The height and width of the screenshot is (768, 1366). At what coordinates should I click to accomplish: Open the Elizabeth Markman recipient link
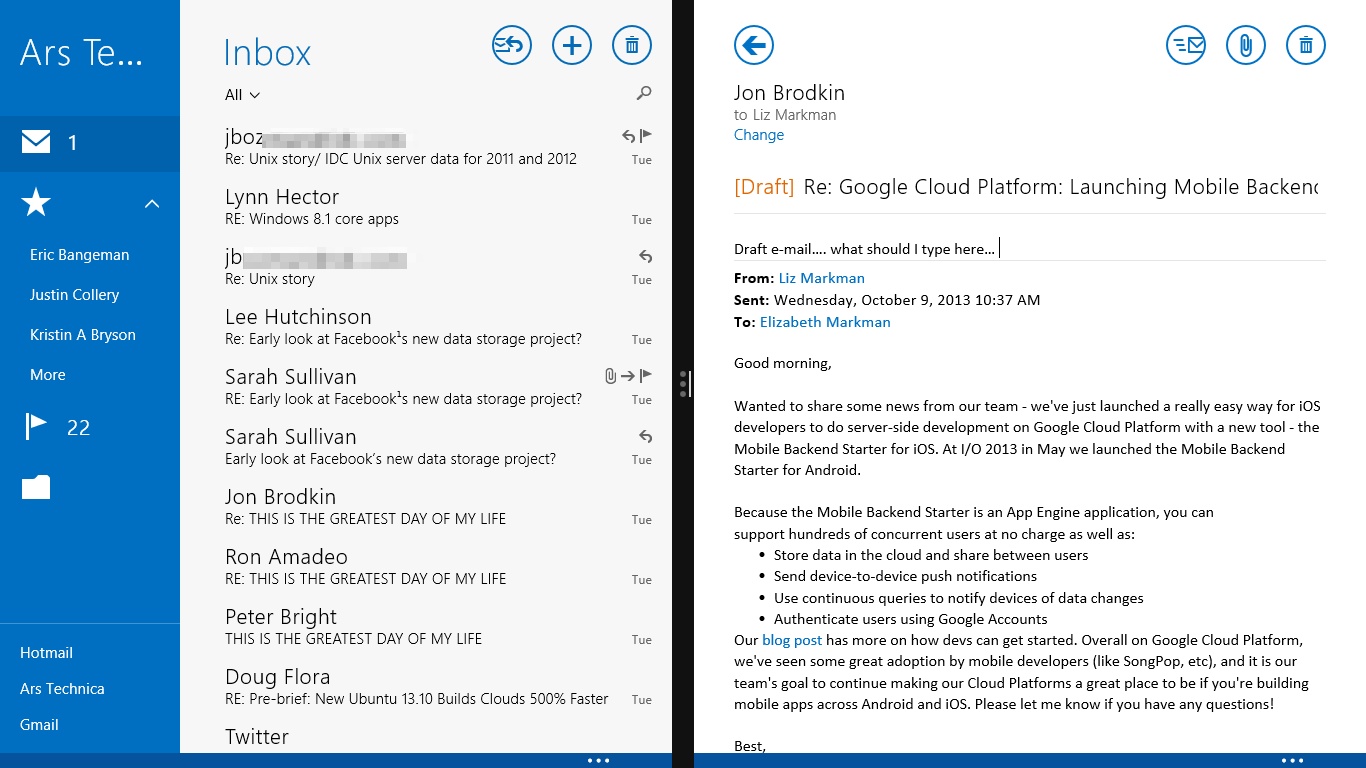pos(825,322)
